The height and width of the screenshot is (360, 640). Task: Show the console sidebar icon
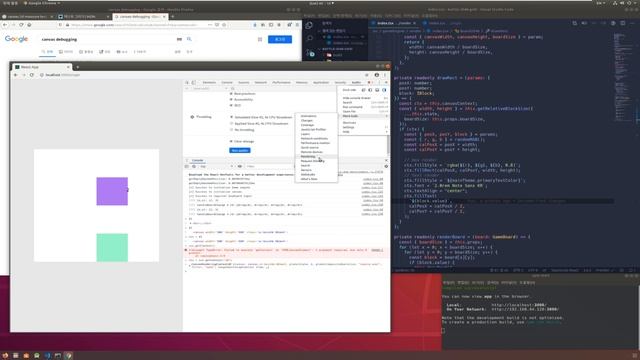[x=187, y=166]
